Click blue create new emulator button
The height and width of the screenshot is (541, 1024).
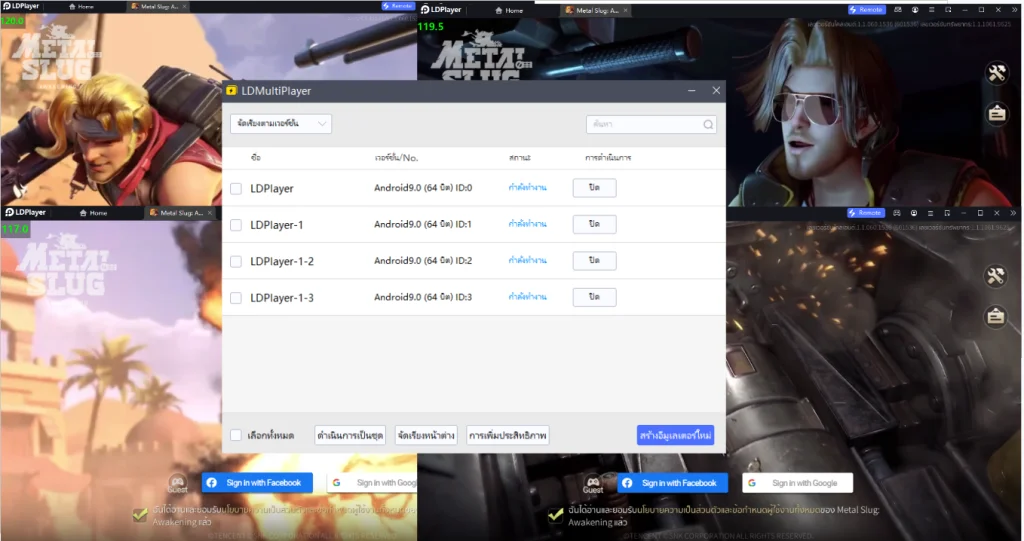pos(675,435)
